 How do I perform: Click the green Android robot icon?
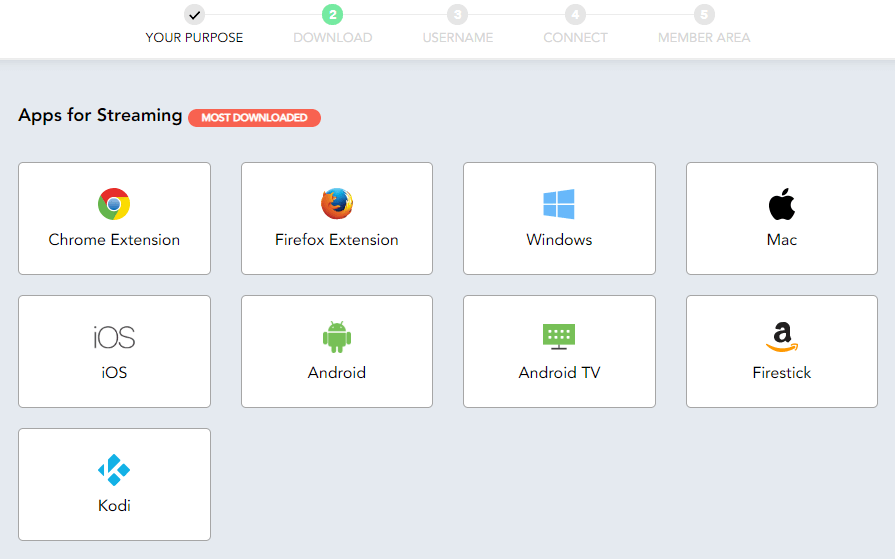click(337, 337)
